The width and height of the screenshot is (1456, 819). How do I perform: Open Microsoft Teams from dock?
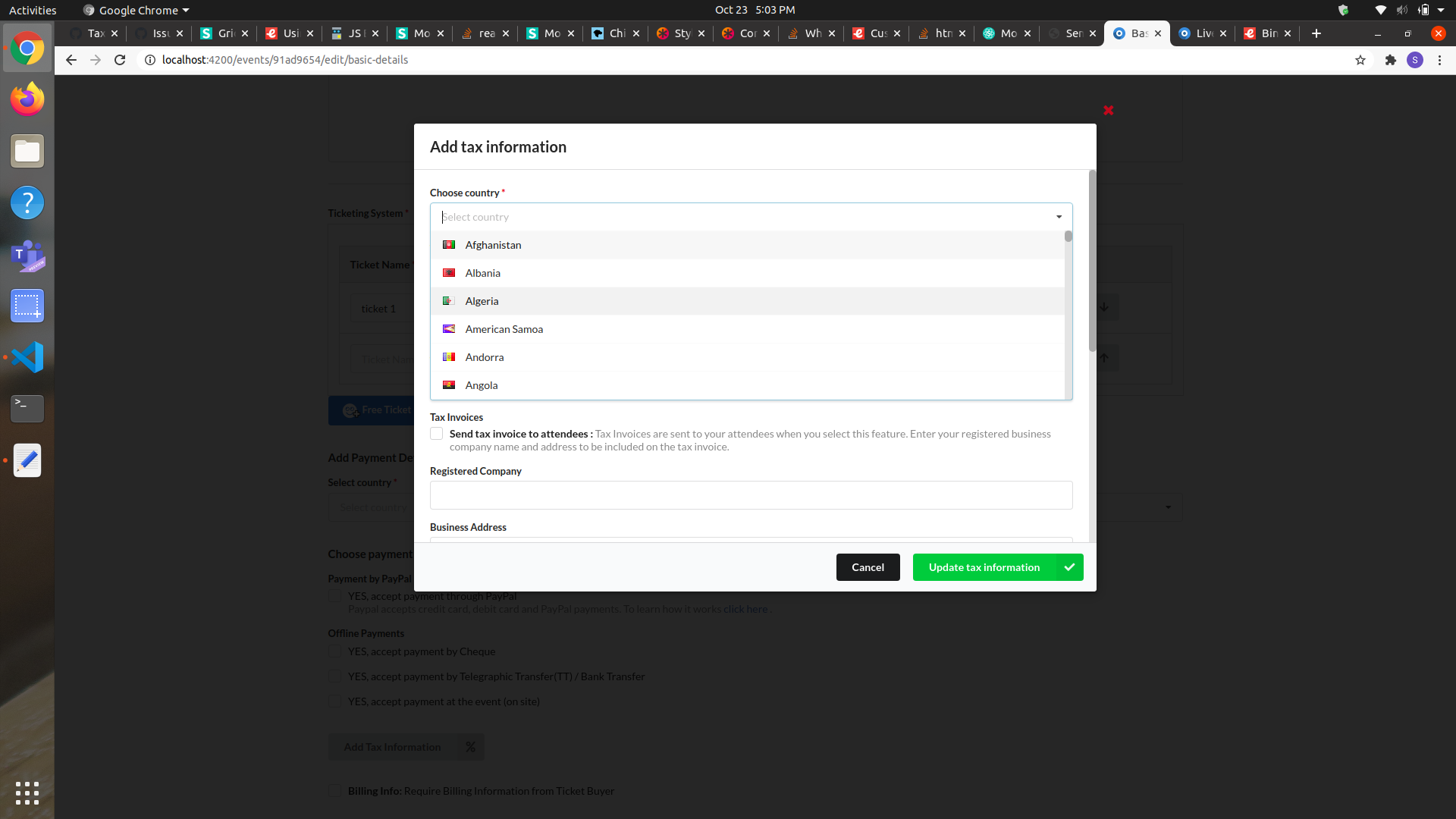coord(27,256)
